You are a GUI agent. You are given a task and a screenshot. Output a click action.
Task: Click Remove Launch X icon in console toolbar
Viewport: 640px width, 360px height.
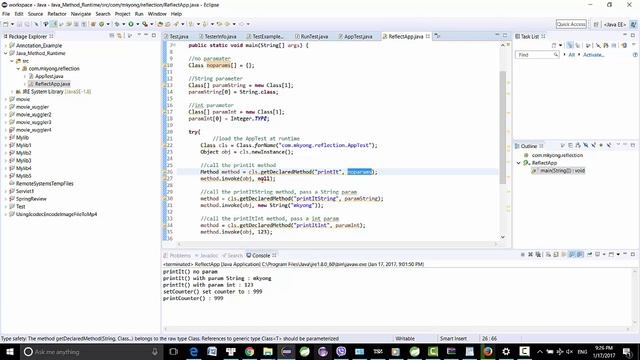point(531,254)
